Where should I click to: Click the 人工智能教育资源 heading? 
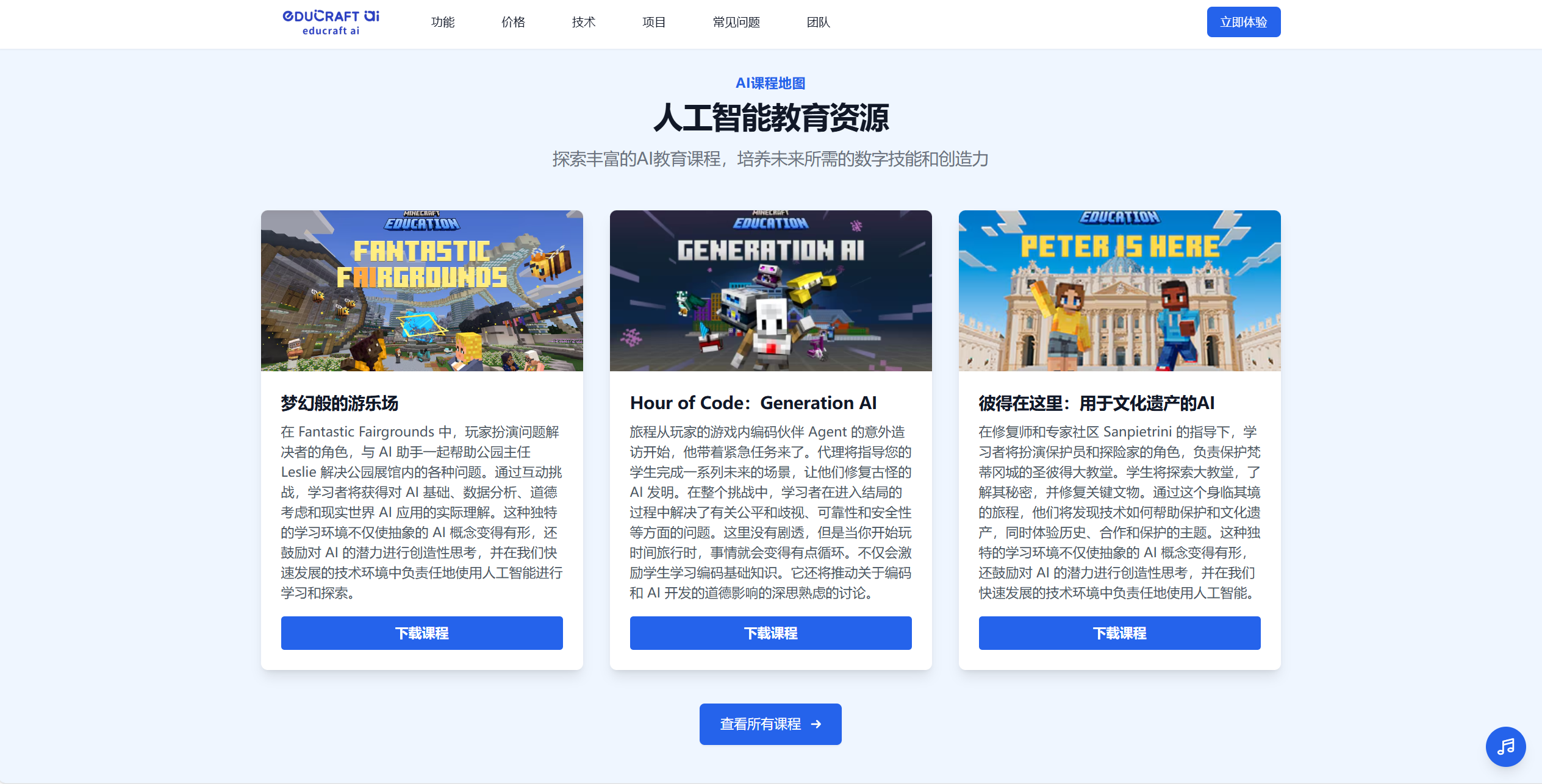click(x=770, y=118)
